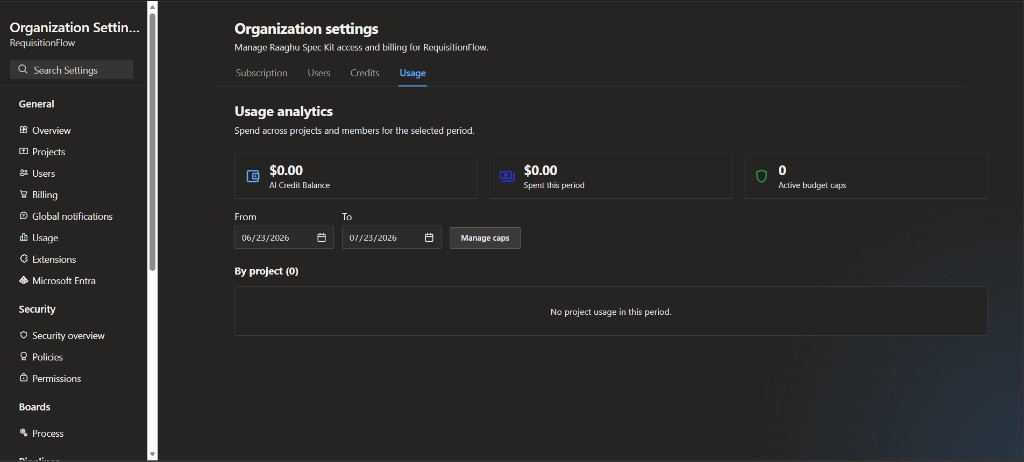The width and height of the screenshot is (1024, 462).
Task: Click the Active budget caps shield icon
Action: (761, 176)
